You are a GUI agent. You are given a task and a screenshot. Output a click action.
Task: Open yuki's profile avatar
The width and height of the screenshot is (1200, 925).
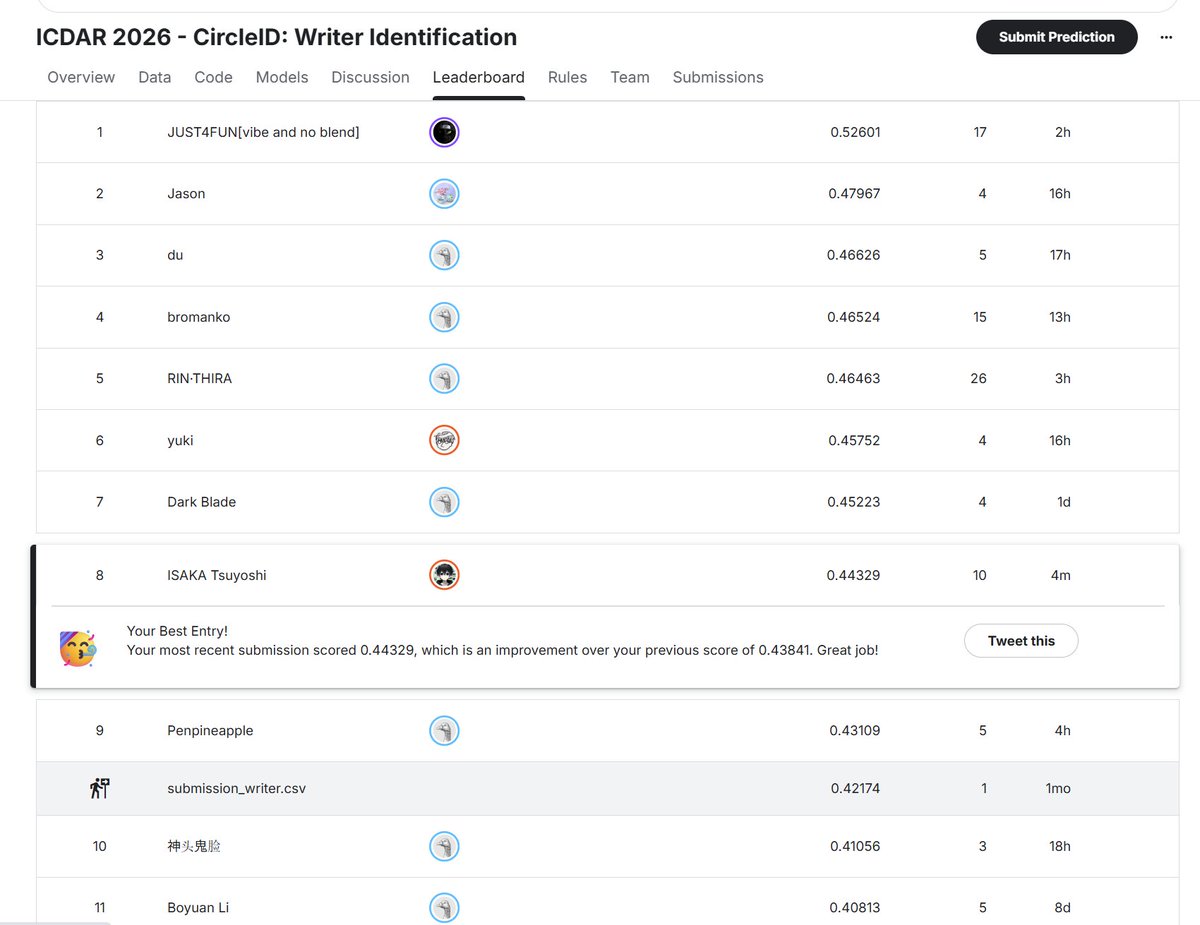444,440
